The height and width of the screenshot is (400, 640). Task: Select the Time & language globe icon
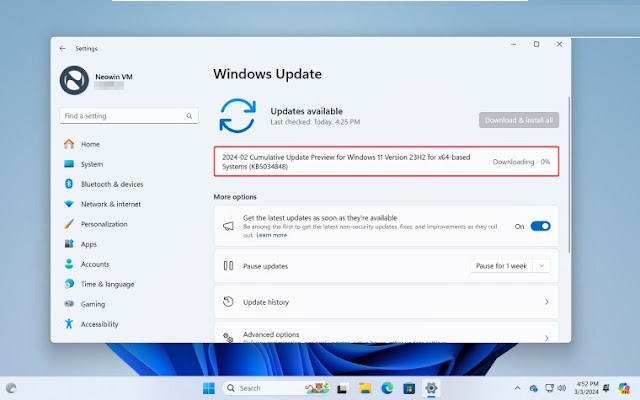[69, 284]
